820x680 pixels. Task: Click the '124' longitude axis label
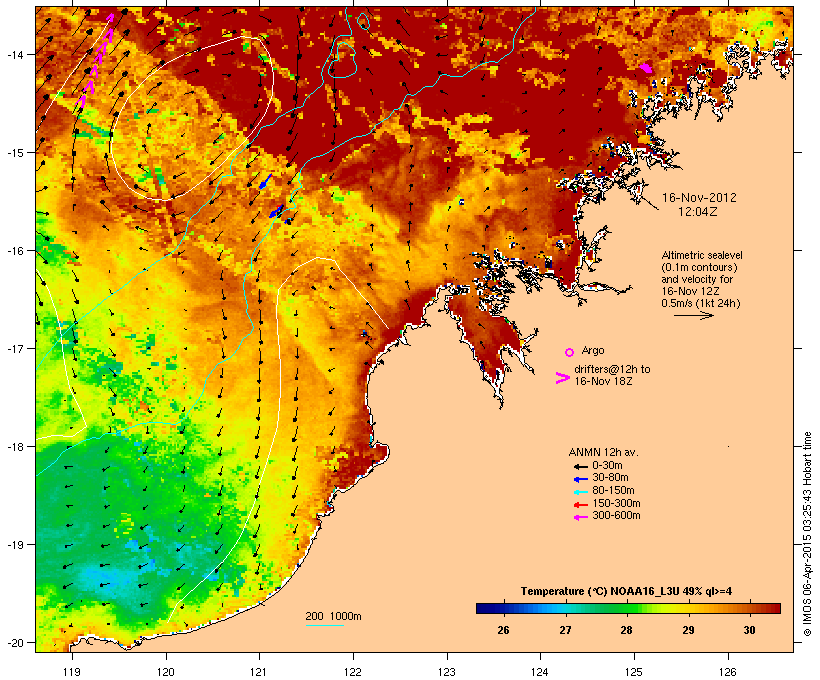[x=540, y=672]
